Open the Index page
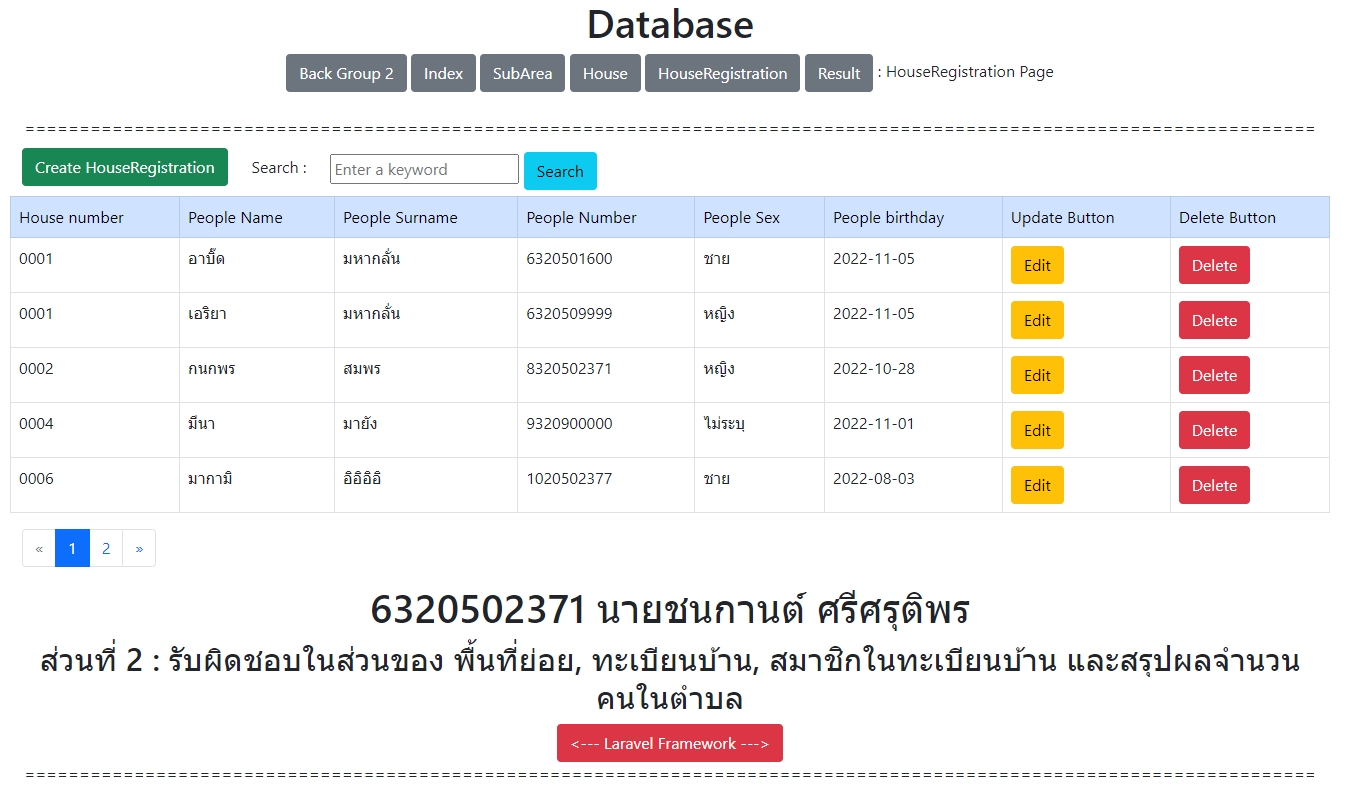This screenshot has height=810, width=1364. [443, 73]
